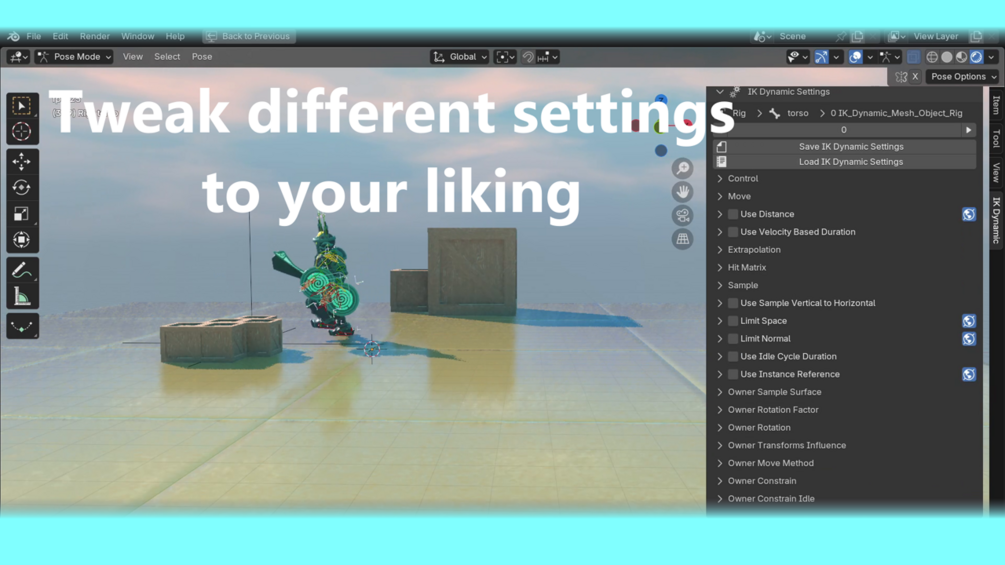
Task: Click the Blender logo menu
Action: click(x=13, y=37)
